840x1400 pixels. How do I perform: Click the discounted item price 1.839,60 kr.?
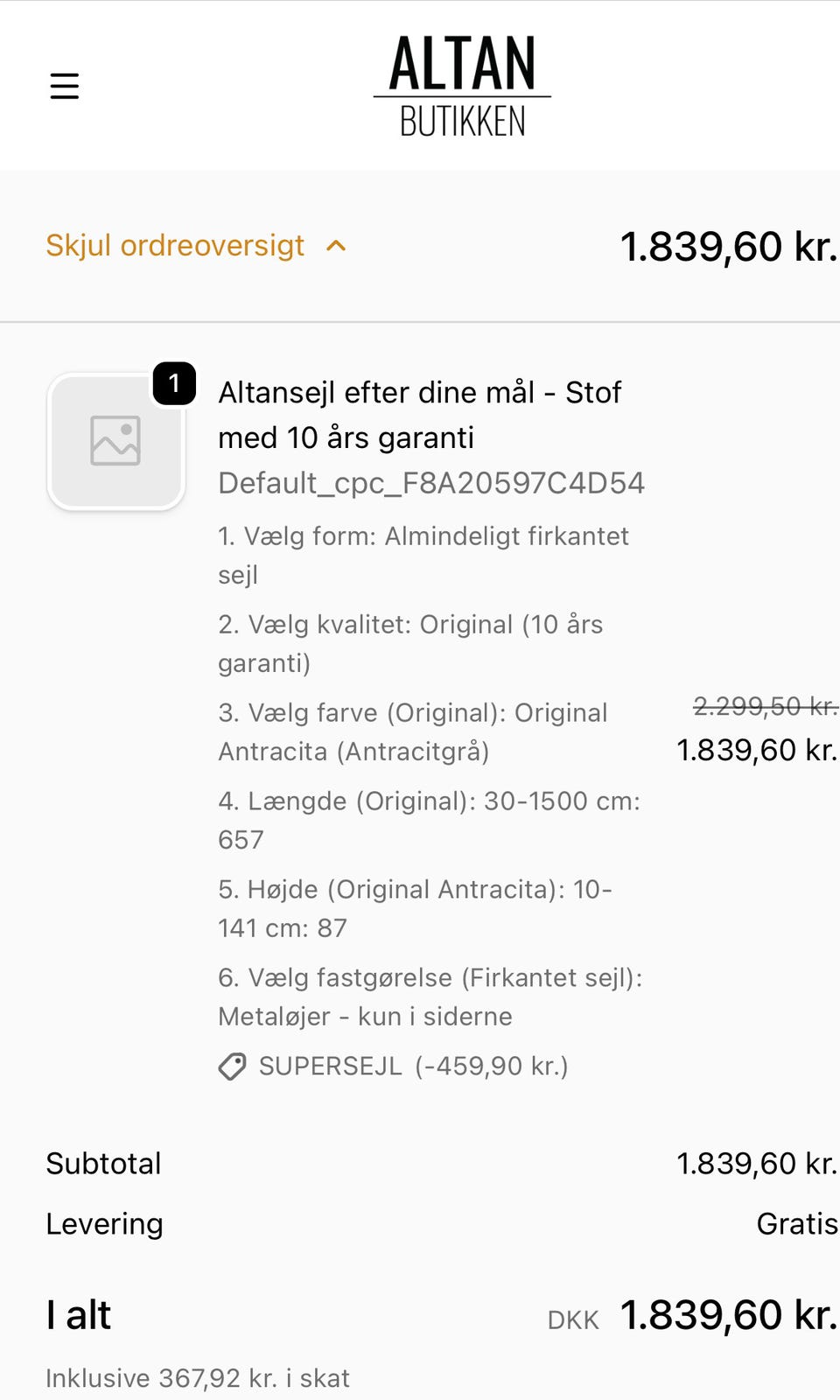(x=757, y=750)
